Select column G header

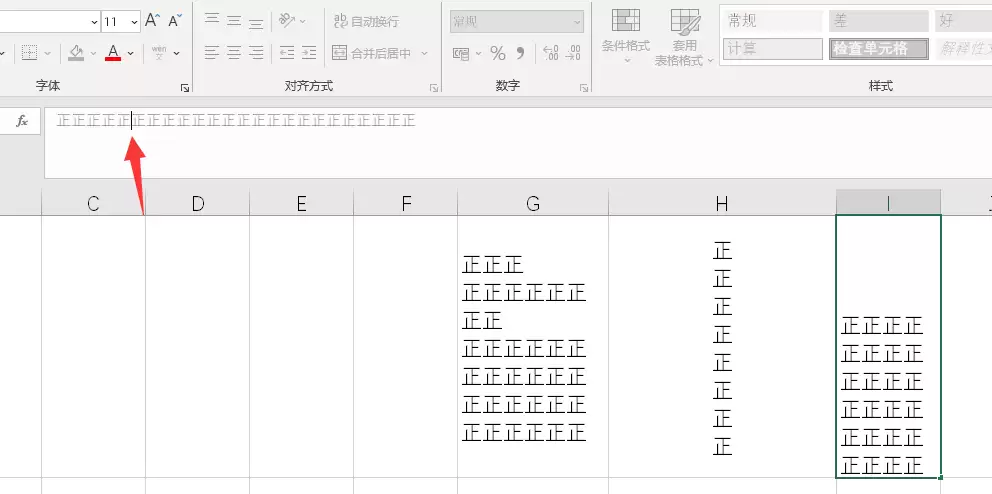click(x=532, y=204)
